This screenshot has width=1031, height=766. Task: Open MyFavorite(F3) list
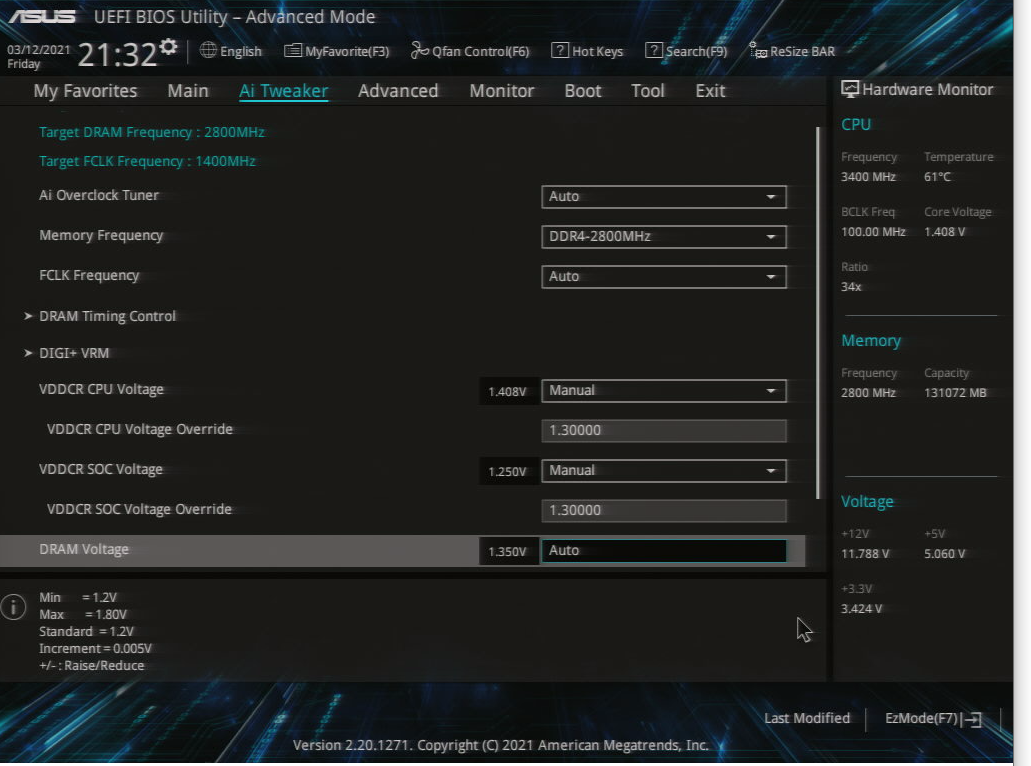click(337, 51)
